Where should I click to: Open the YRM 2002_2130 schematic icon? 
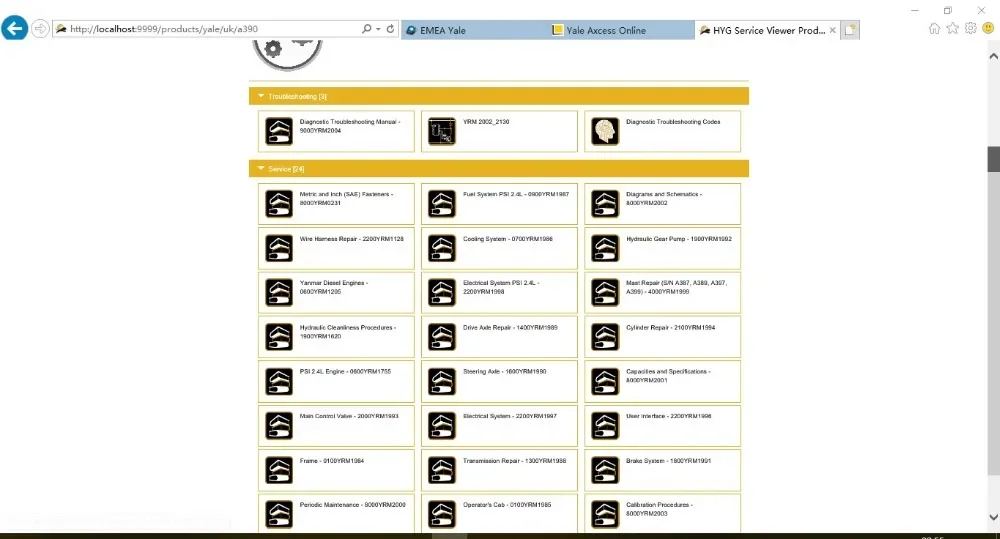(441, 131)
